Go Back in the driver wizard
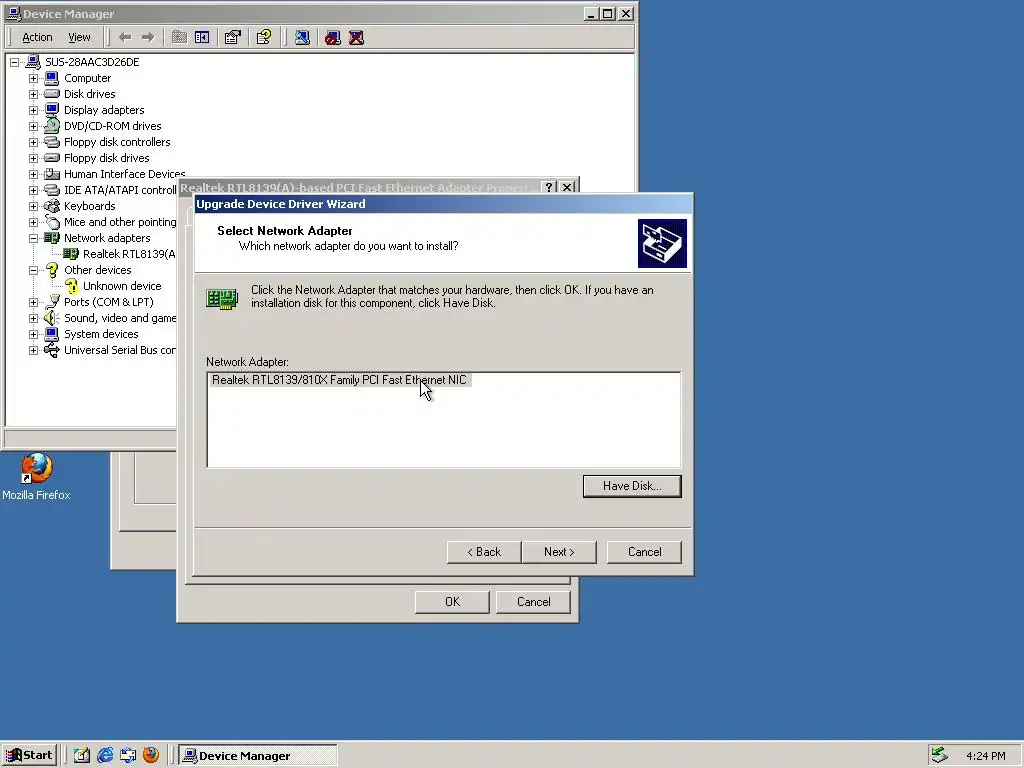The width and height of the screenshot is (1024, 768). point(484,552)
